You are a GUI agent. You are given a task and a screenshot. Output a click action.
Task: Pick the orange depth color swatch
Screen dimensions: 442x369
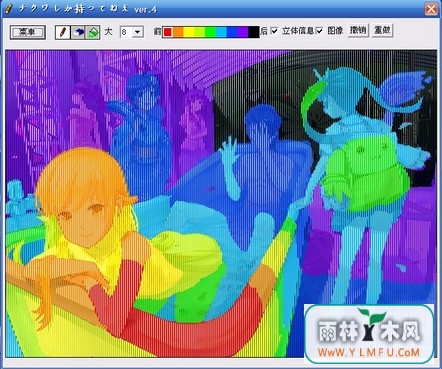point(178,32)
